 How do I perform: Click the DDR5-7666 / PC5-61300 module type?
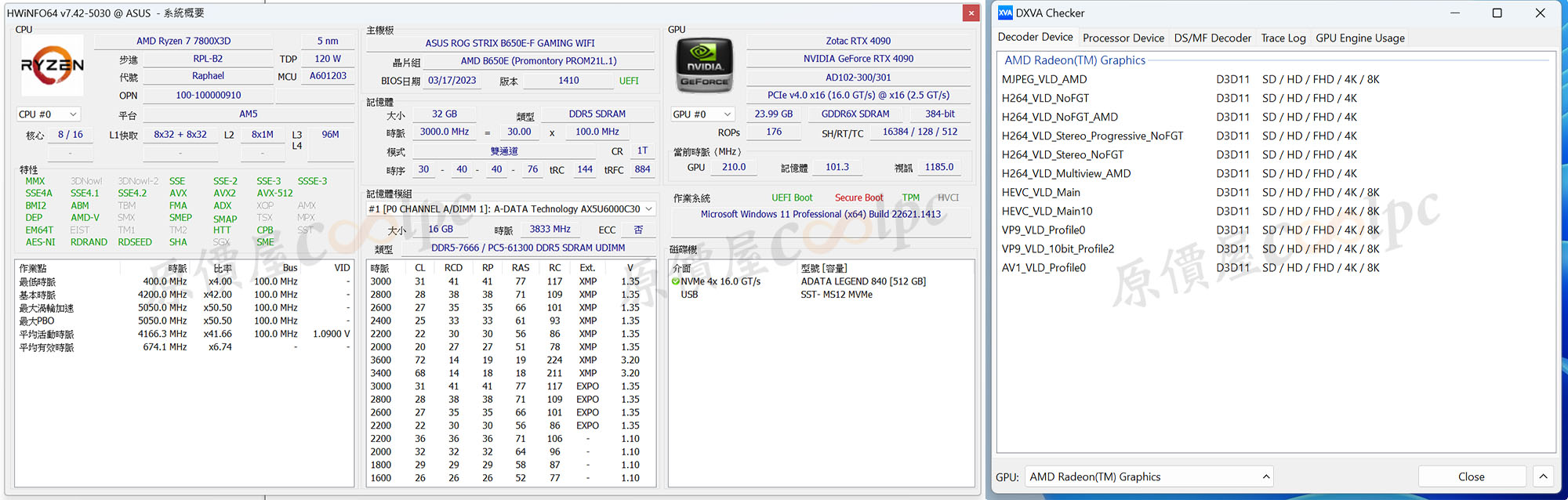point(528,248)
